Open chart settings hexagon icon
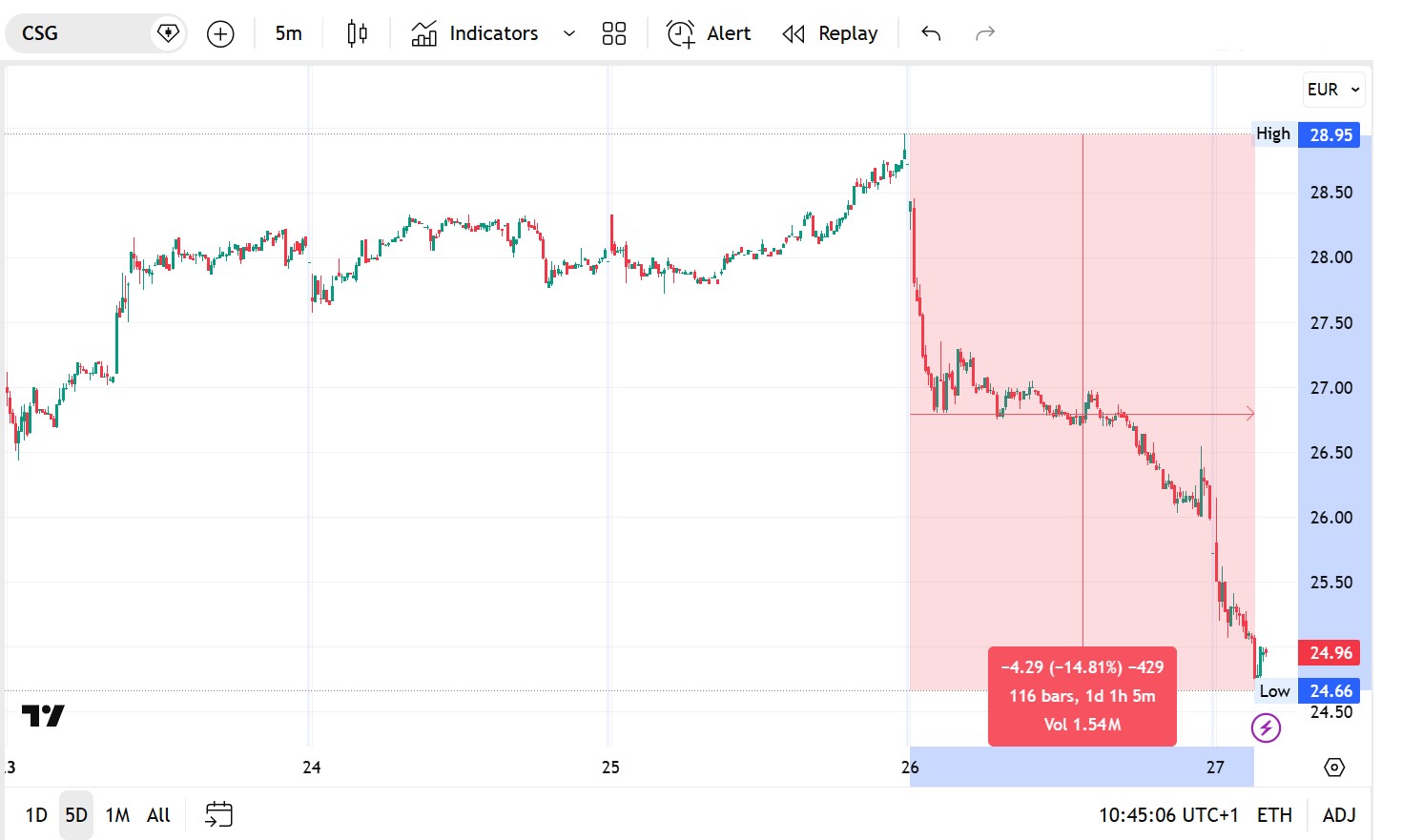Viewport: 1402px width, 840px height. (x=1334, y=768)
